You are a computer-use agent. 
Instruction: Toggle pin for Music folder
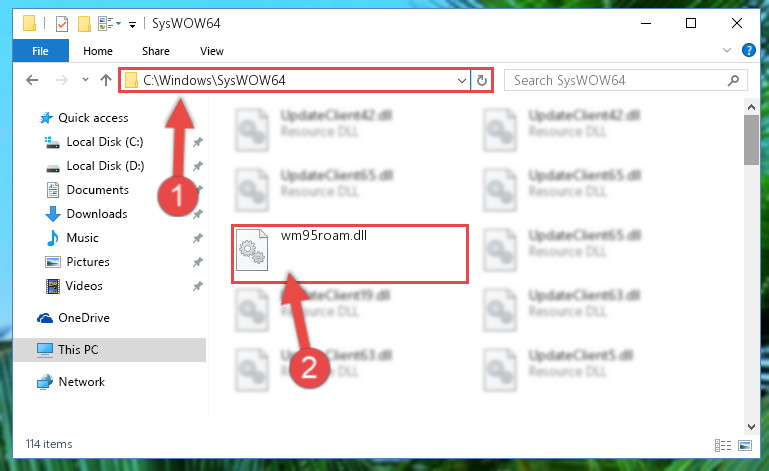coord(198,238)
